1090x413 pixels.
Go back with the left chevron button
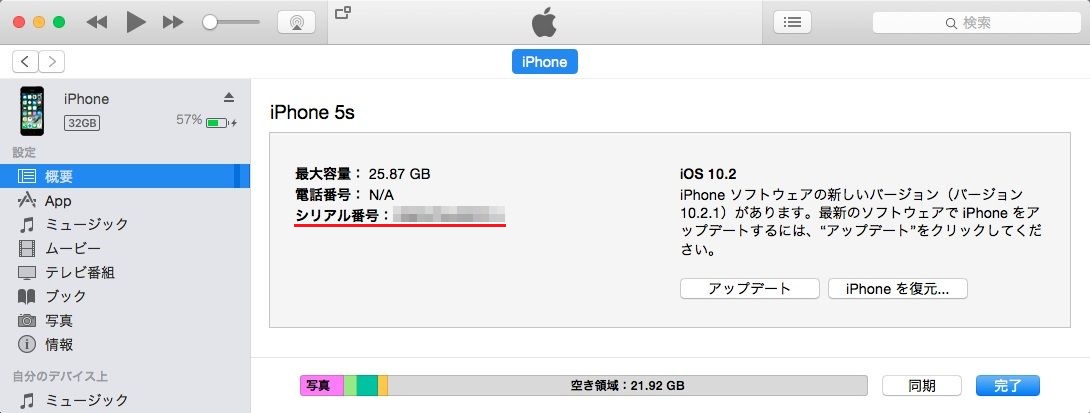point(26,62)
